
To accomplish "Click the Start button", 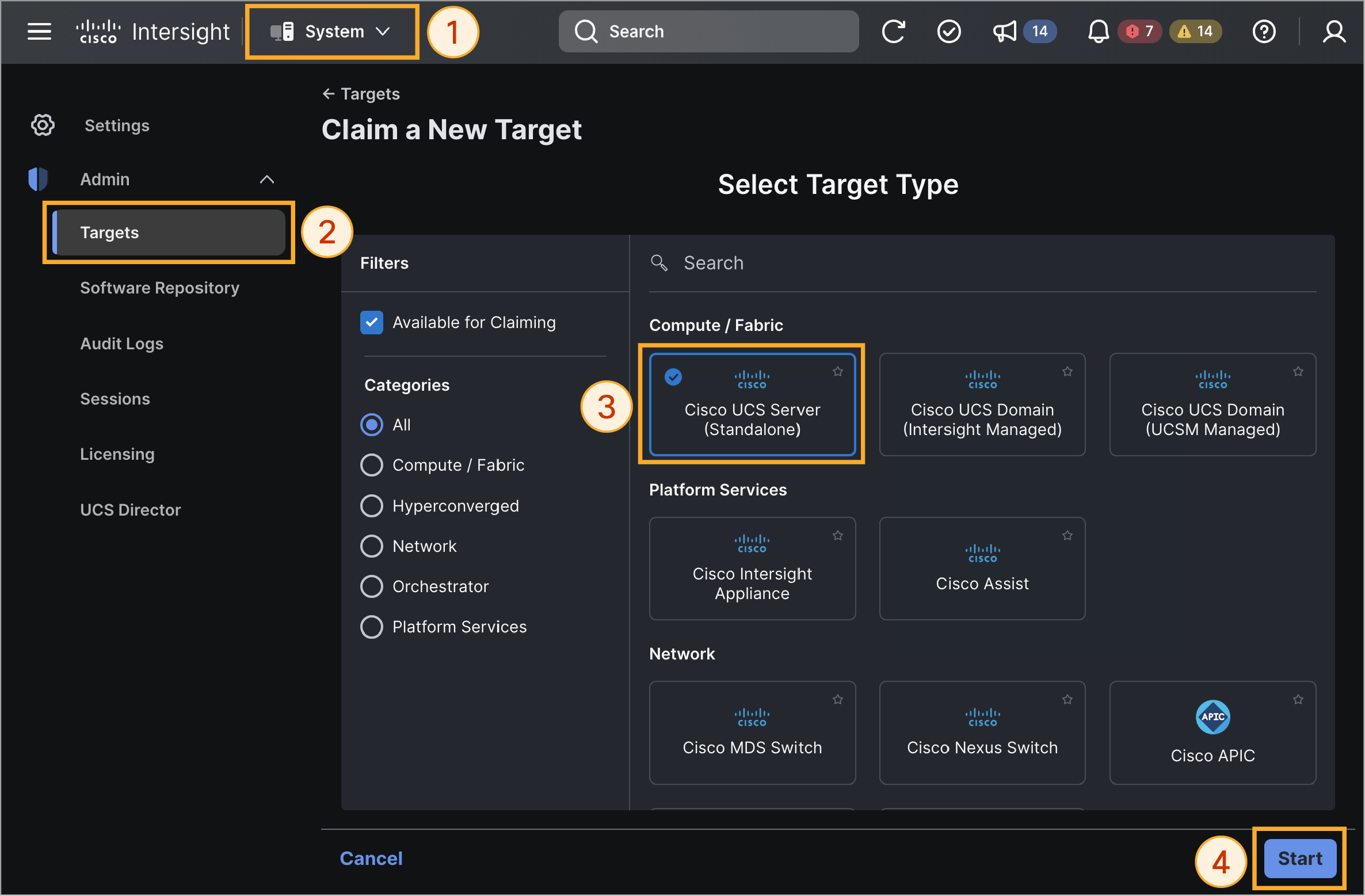I will coord(1299,858).
